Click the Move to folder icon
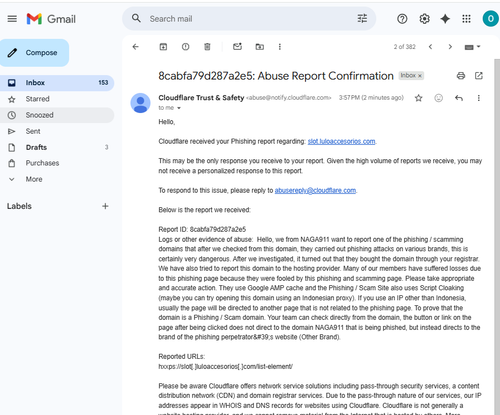Viewport: 500px width, 415px height. click(260, 47)
